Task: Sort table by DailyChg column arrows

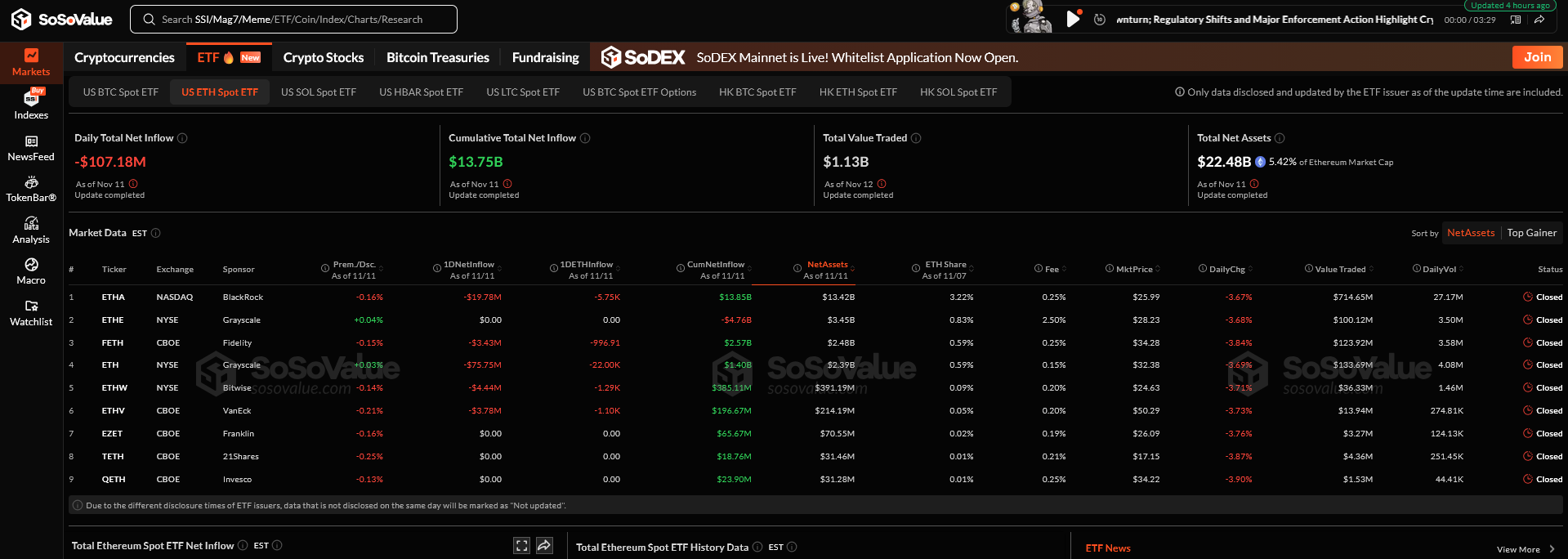Action: pos(1250,269)
